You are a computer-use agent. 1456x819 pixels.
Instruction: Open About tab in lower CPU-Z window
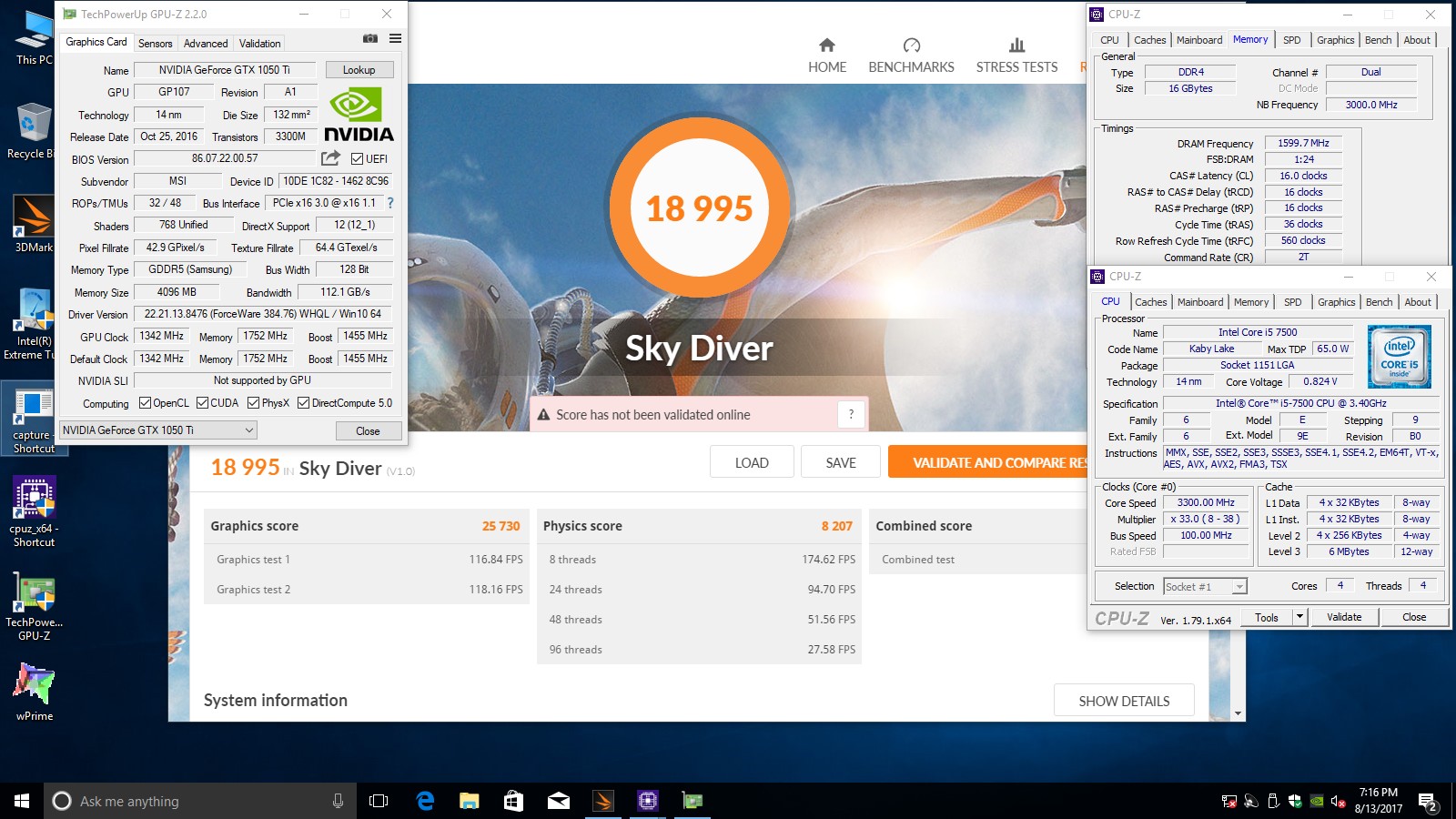click(x=1418, y=302)
